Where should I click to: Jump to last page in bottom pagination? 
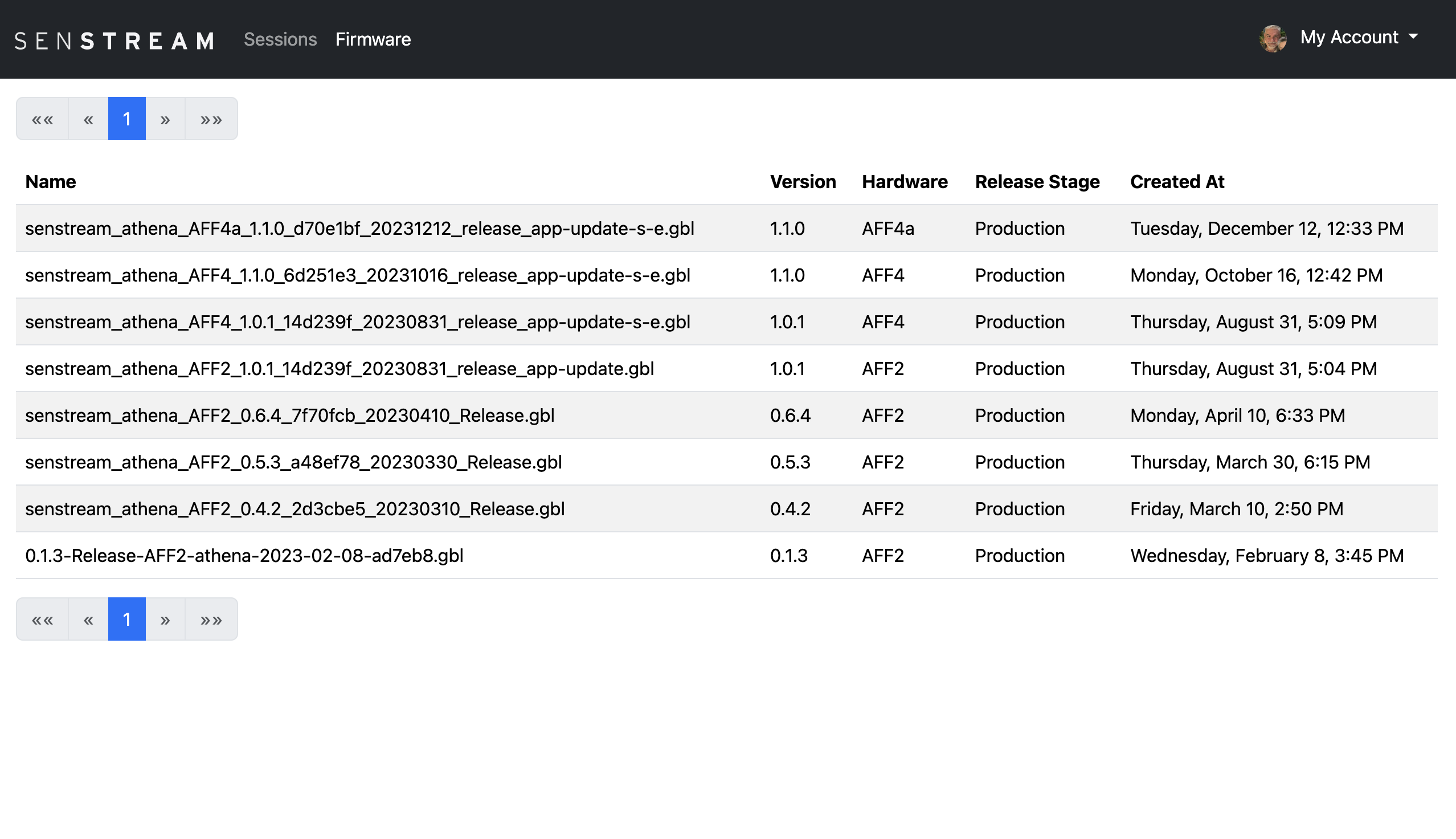[211, 620]
